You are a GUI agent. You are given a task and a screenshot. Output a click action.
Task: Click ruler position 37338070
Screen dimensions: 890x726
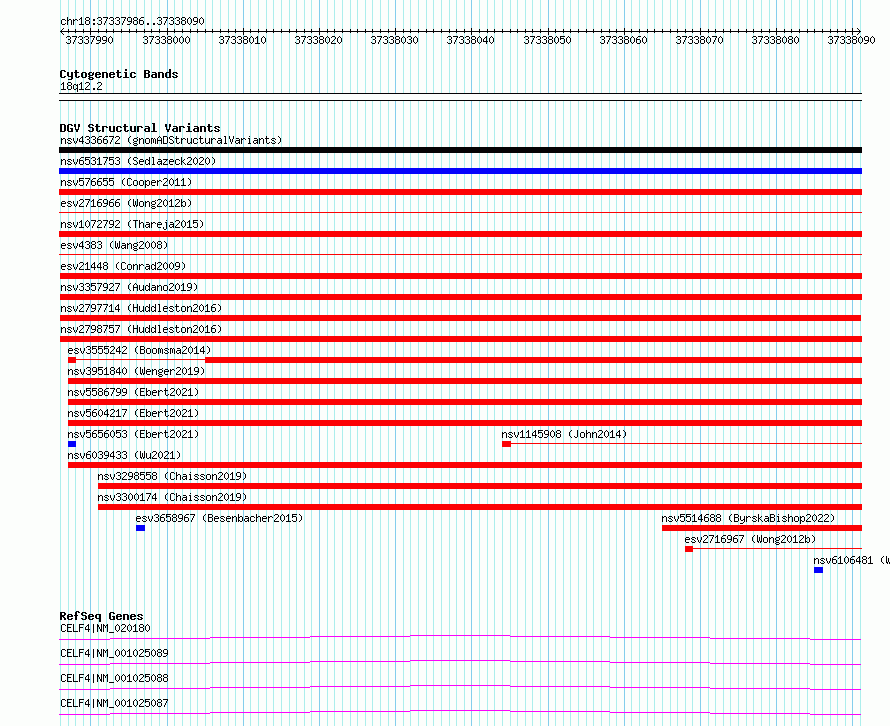click(699, 40)
